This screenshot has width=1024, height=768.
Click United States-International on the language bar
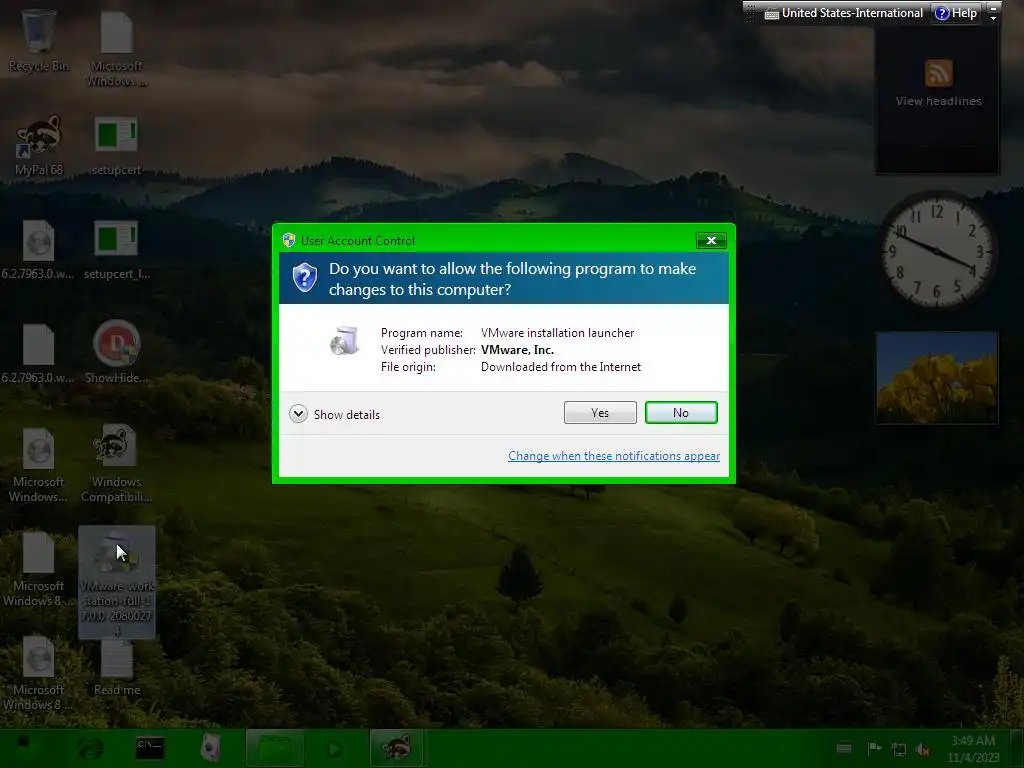pyautogui.click(x=844, y=13)
